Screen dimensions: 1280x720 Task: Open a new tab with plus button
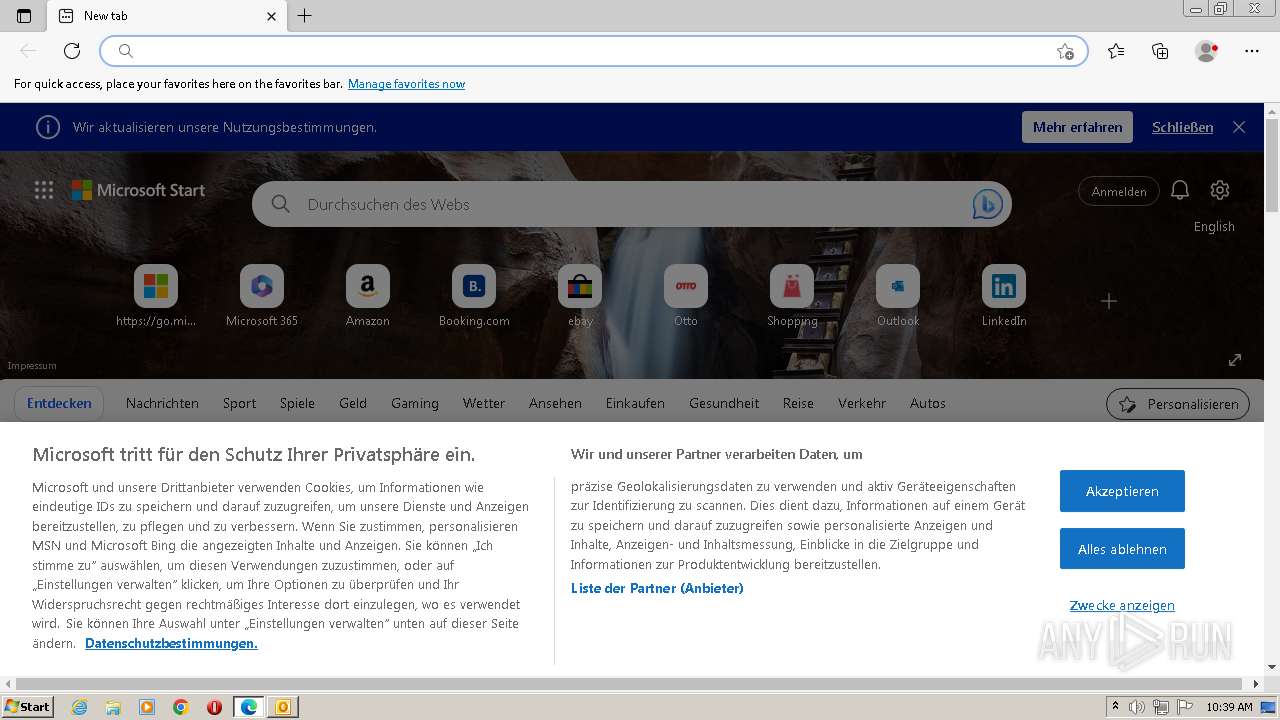click(x=305, y=15)
